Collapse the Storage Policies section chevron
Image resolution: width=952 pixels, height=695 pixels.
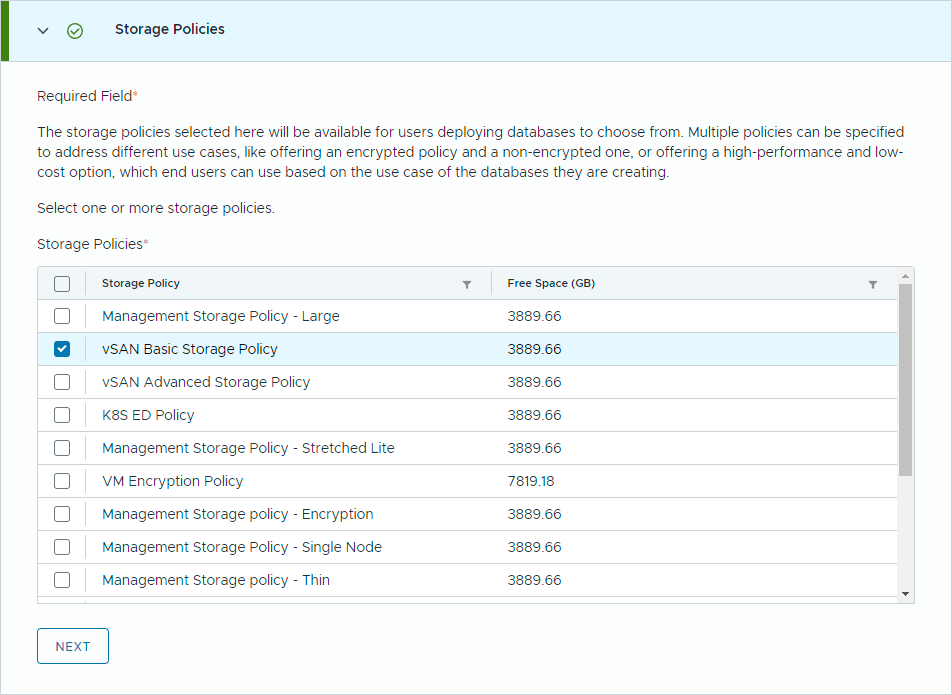pyautogui.click(x=42, y=30)
